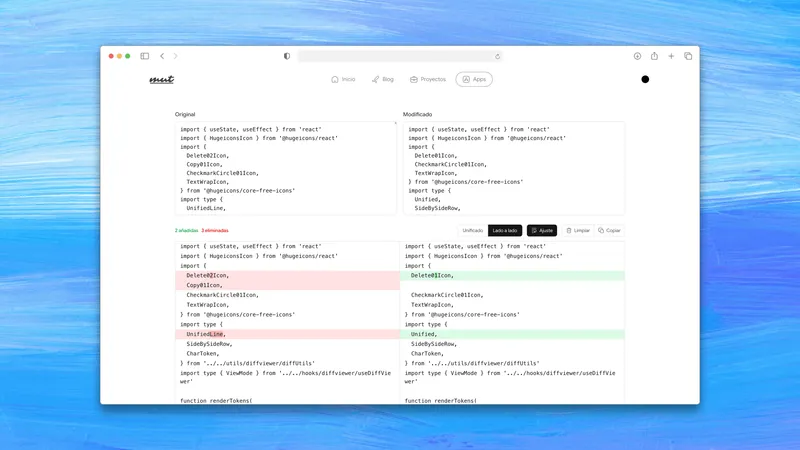Click inside the Original code textarea

pyautogui.click(x=286, y=168)
